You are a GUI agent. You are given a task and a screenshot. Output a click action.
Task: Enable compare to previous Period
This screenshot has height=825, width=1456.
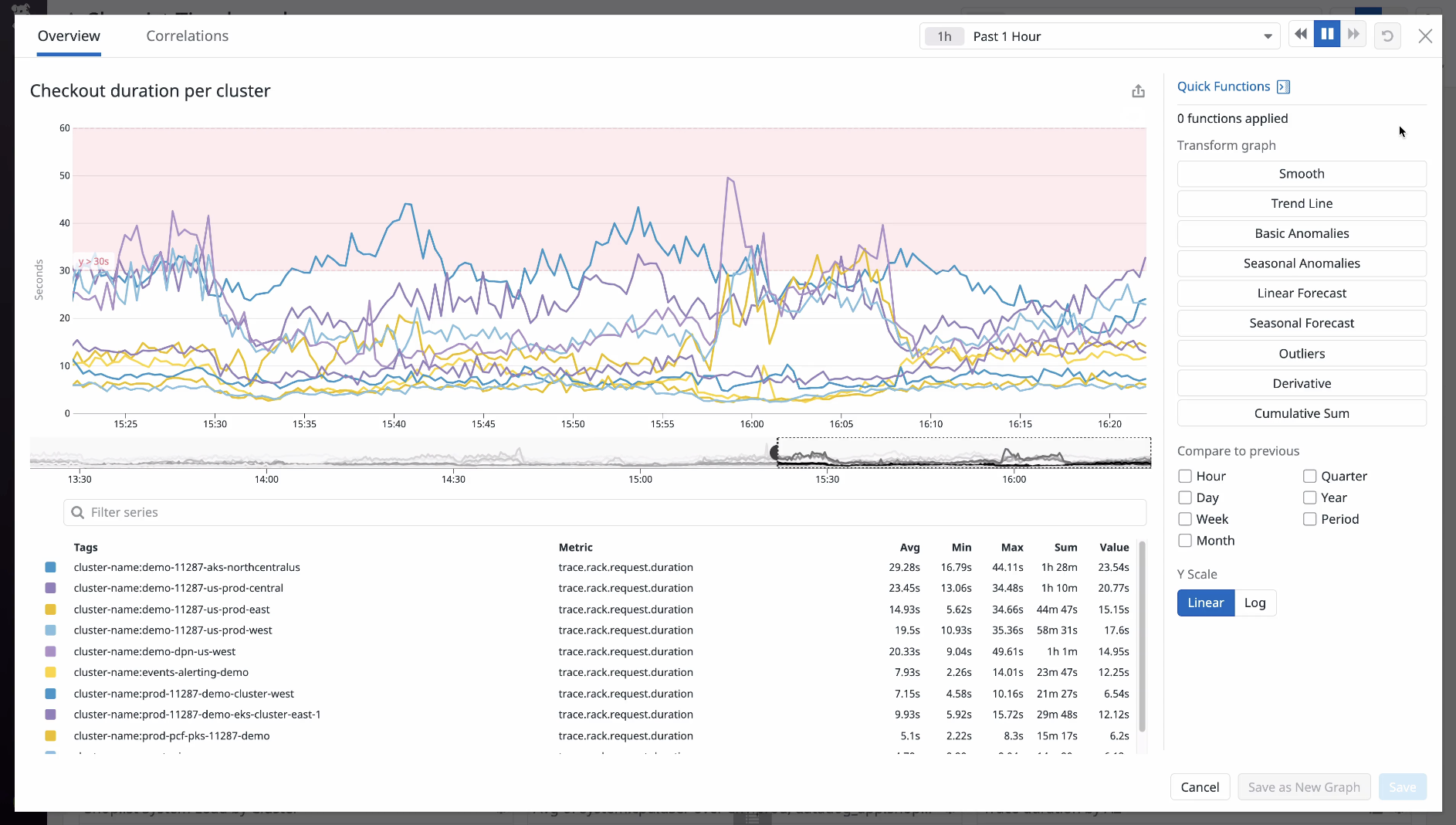[x=1310, y=519]
